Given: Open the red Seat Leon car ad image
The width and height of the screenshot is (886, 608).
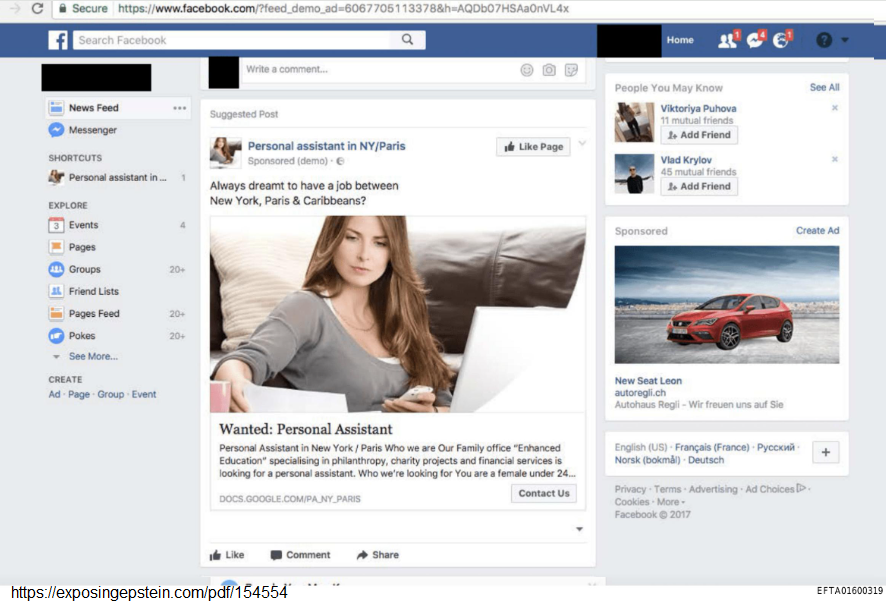Looking at the screenshot, I should 727,305.
